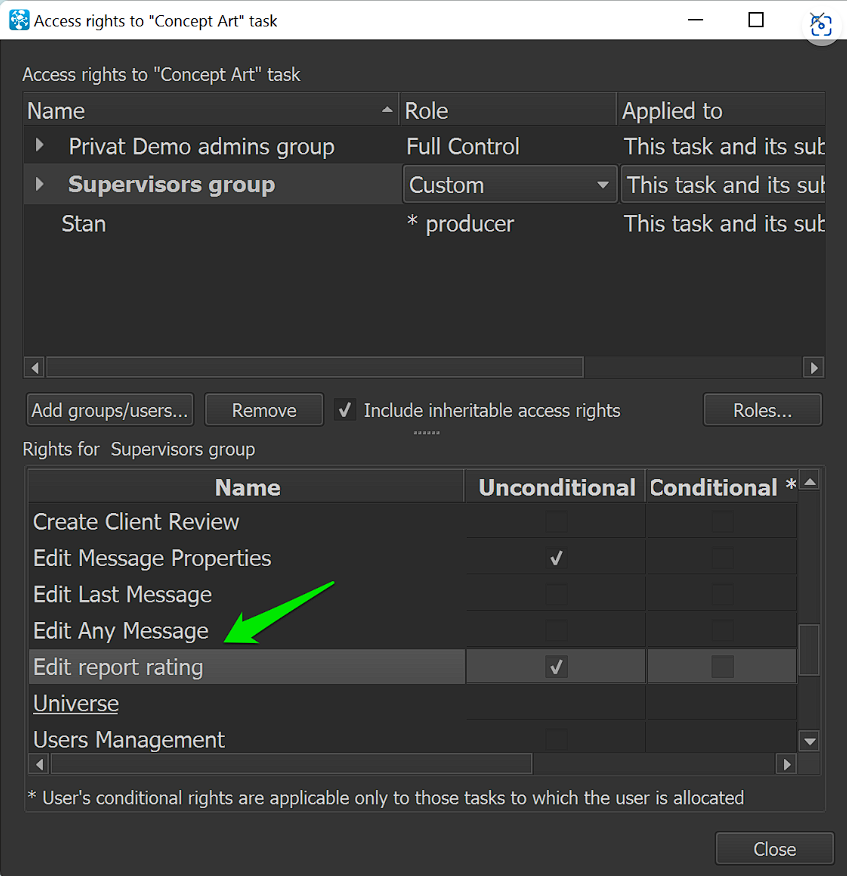Viewport: 847px width, 876px height.
Task: Open the Add groups/users dialog
Action: click(110, 410)
